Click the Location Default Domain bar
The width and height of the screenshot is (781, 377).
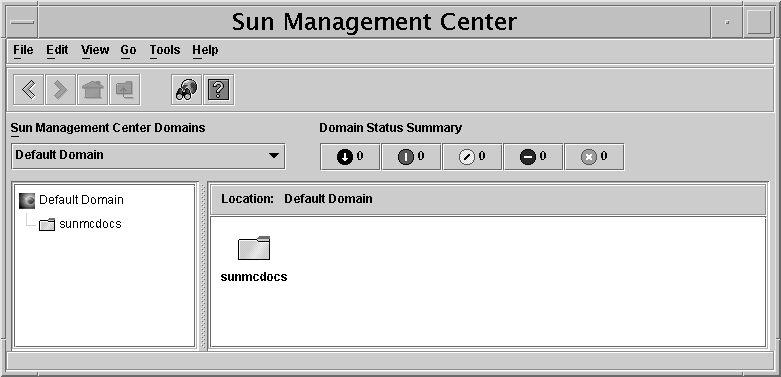coord(488,199)
